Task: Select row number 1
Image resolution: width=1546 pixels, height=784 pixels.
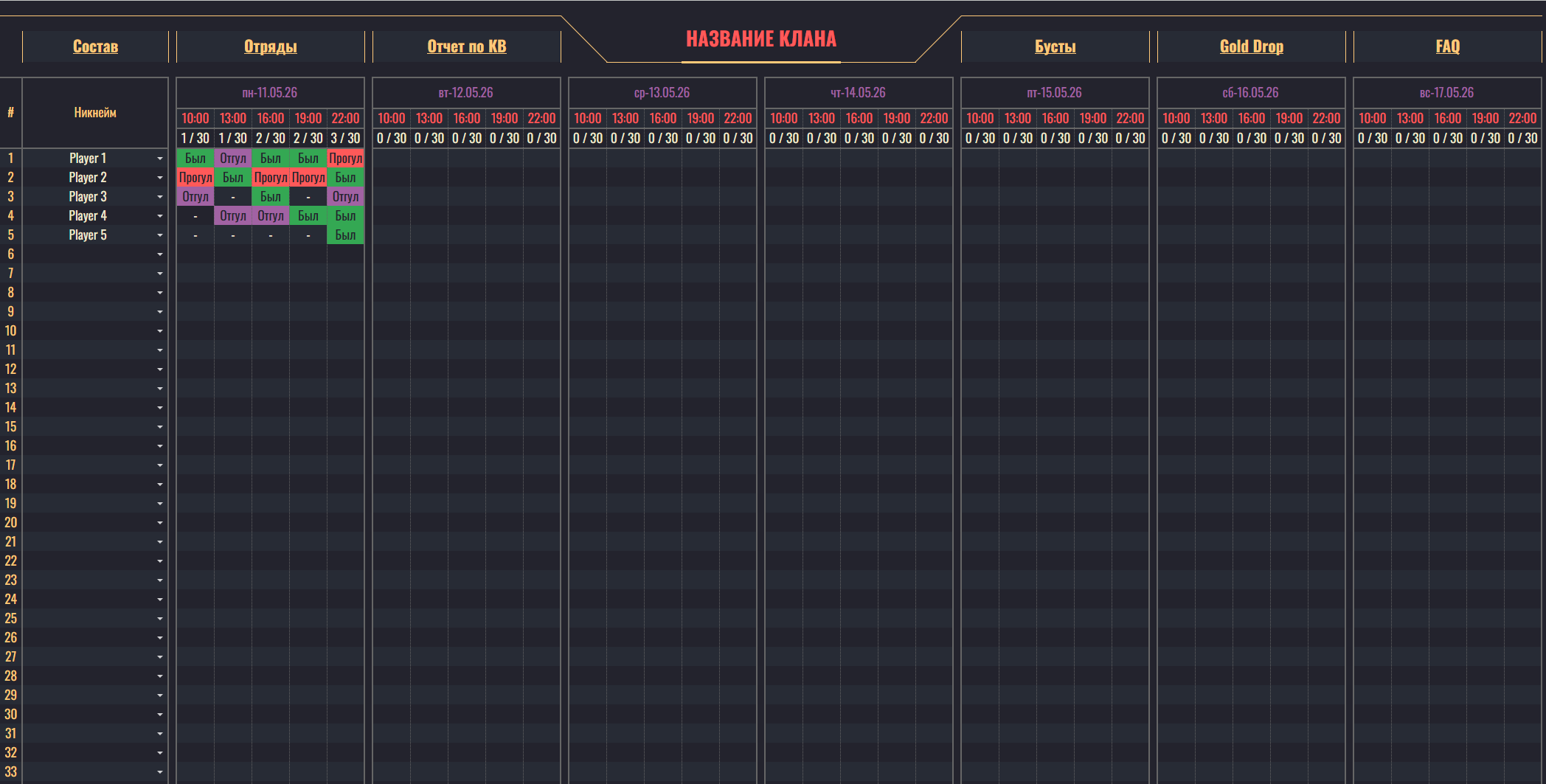Action: [x=10, y=159]
